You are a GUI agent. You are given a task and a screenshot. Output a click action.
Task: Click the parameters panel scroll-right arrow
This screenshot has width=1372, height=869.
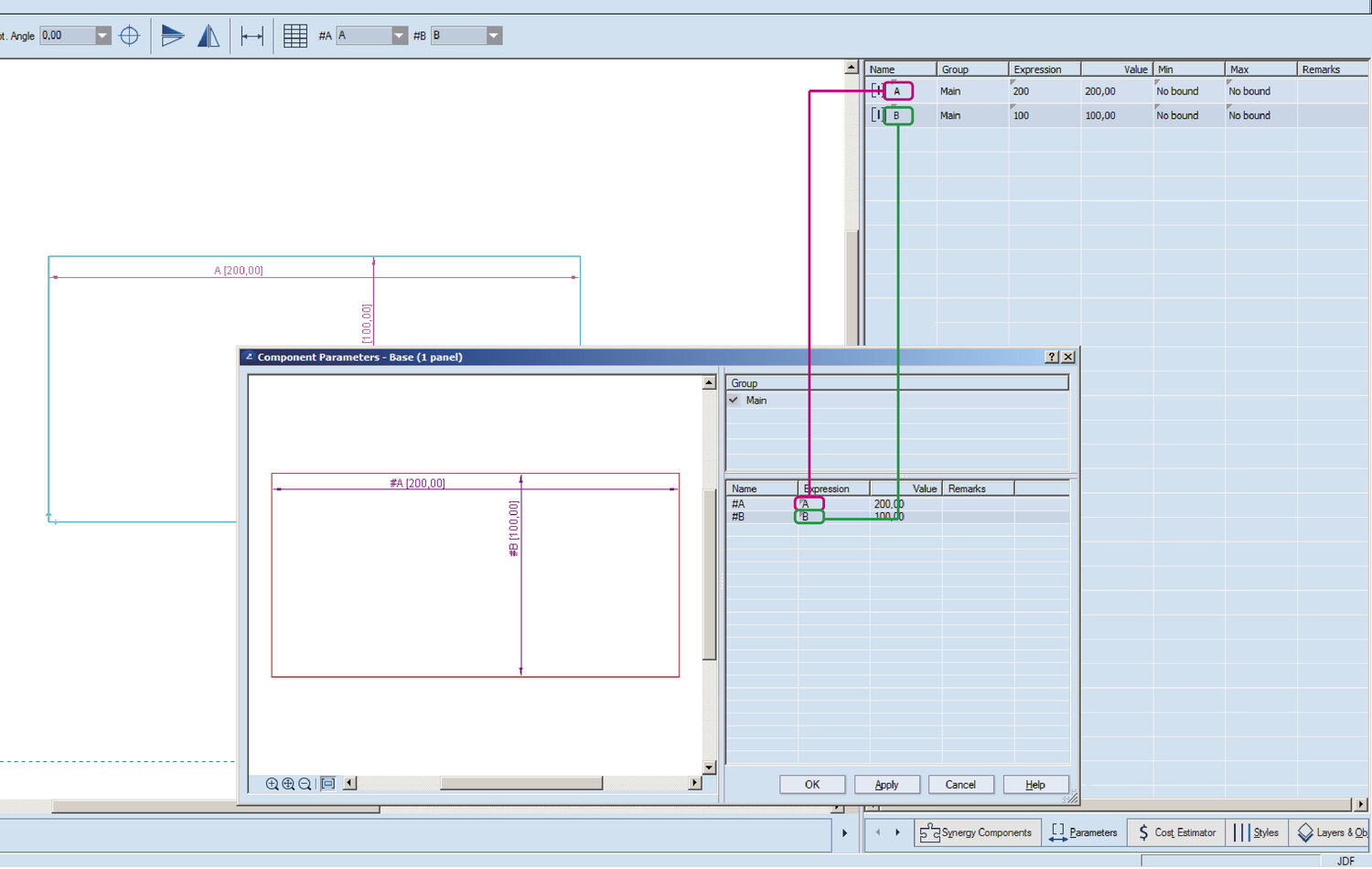[x=1361, y=804]
